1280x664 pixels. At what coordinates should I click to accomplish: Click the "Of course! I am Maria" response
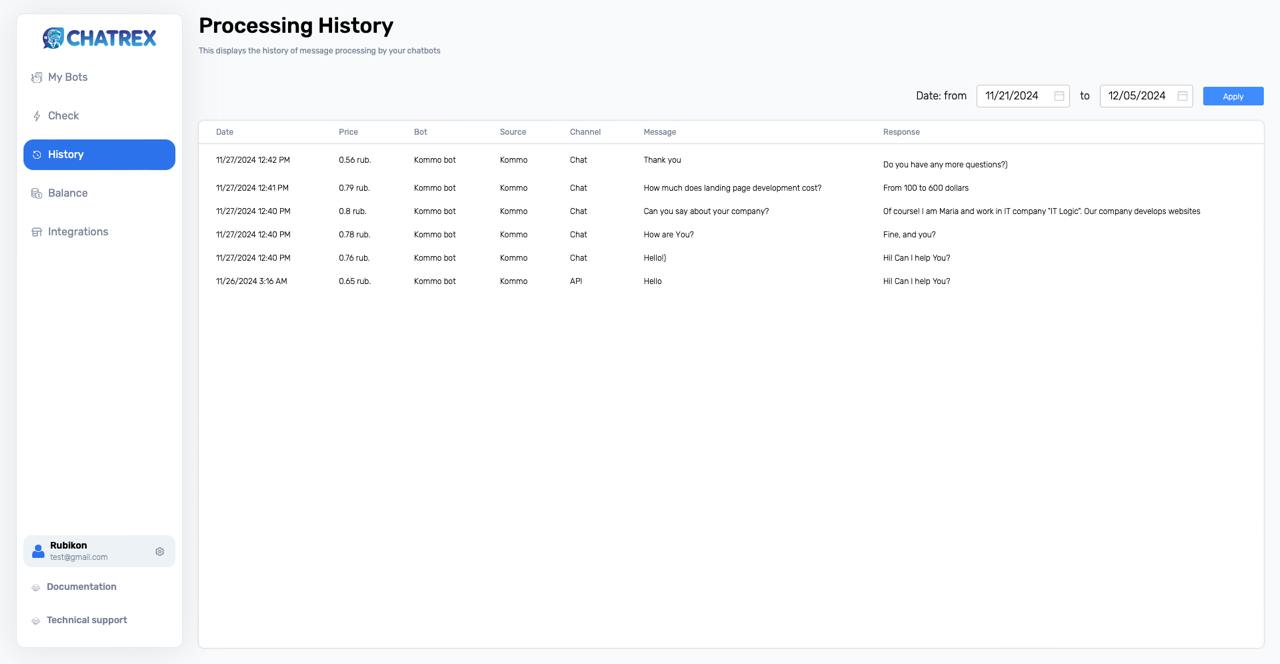coord(1041,211)
